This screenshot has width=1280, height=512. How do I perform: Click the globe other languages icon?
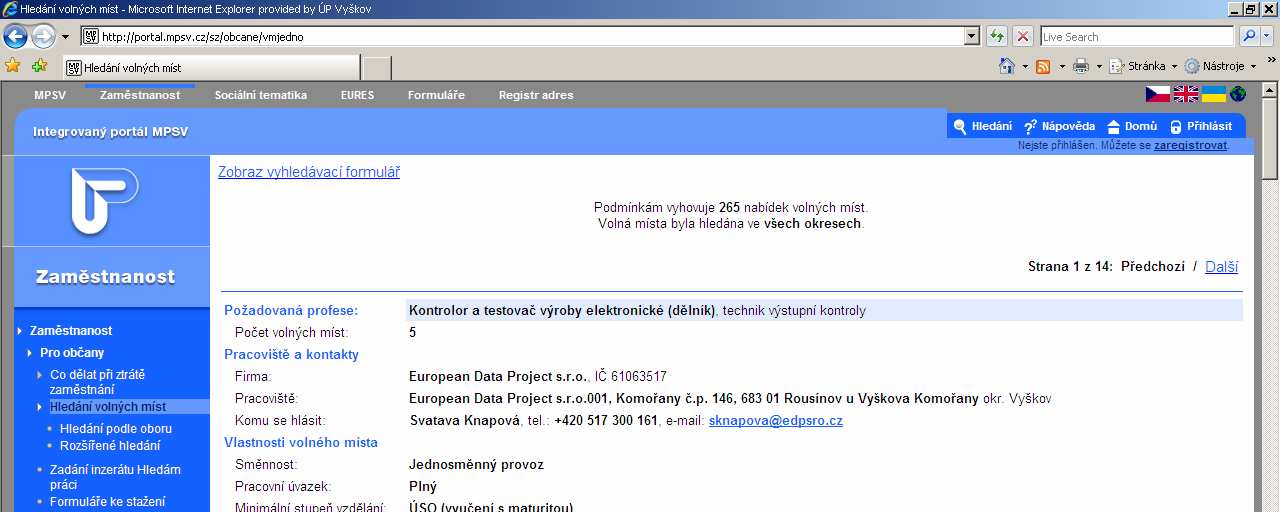pyautogui.click(x=1238, y=94)
